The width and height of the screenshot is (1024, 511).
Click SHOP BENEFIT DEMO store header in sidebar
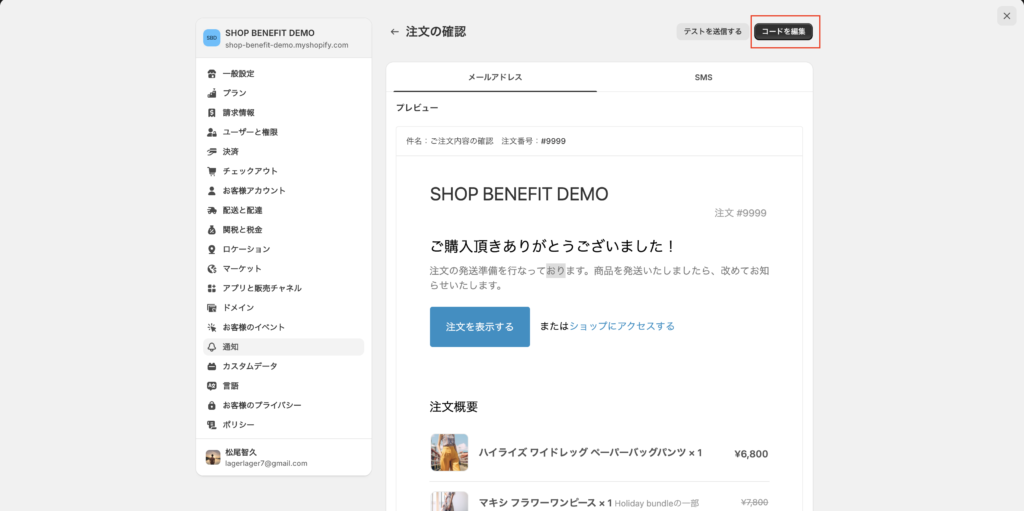point(283,39)
